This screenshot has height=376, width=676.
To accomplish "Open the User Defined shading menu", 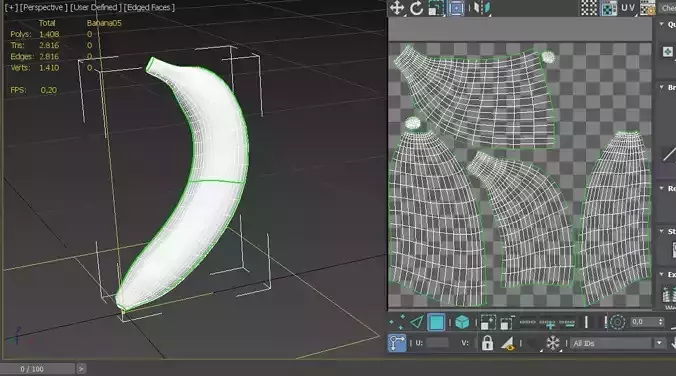I will [95, 7].
